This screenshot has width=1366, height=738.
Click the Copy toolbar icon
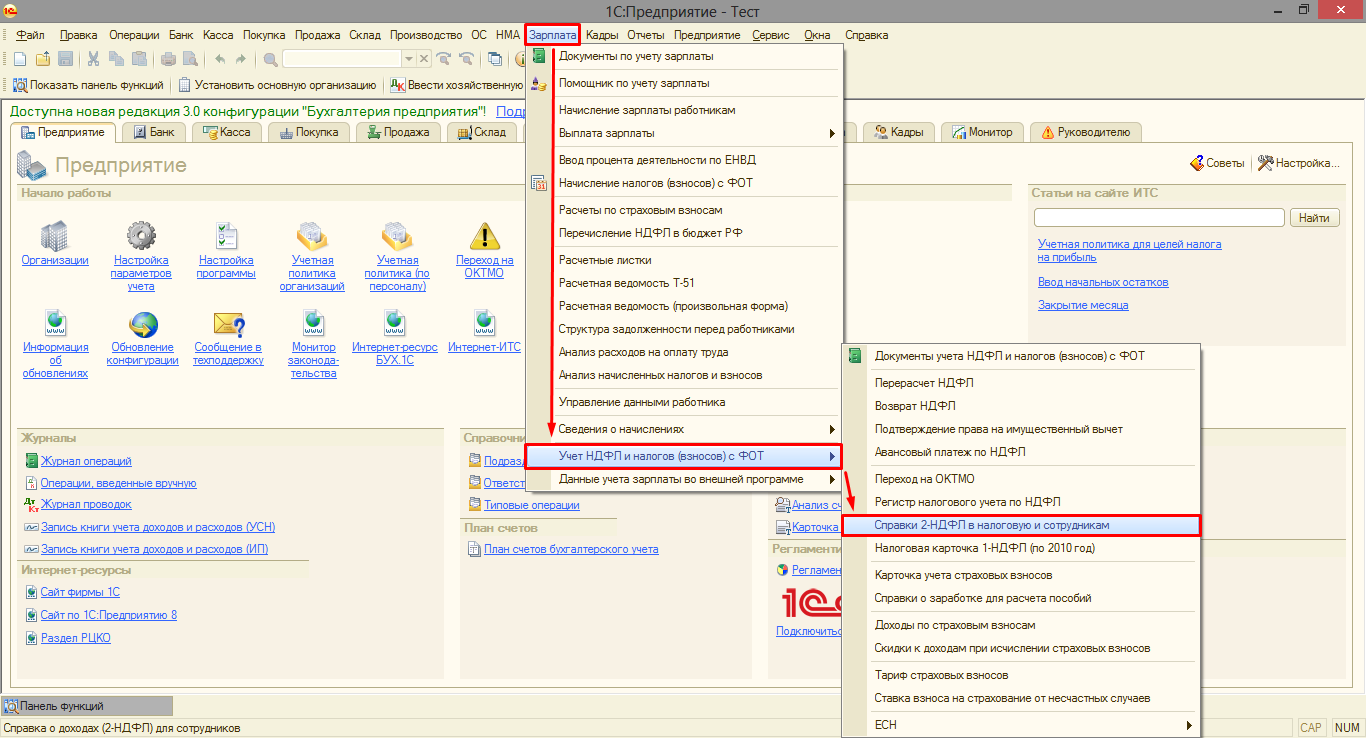[116, 59]
